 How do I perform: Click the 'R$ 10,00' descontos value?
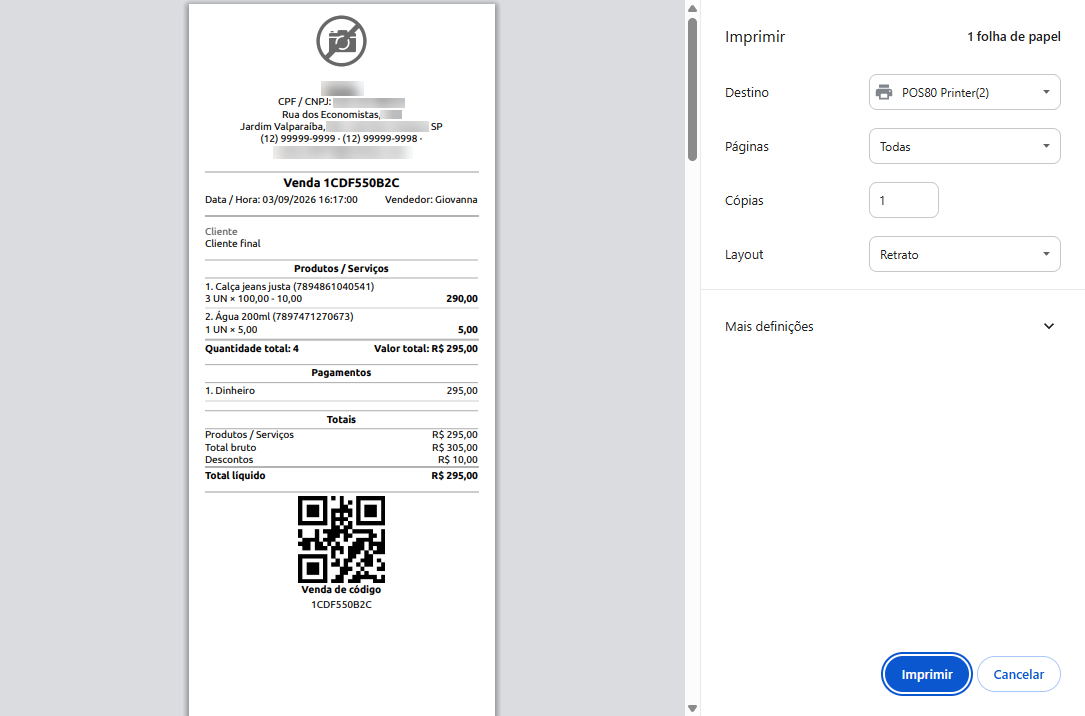[x=457, y=460]
